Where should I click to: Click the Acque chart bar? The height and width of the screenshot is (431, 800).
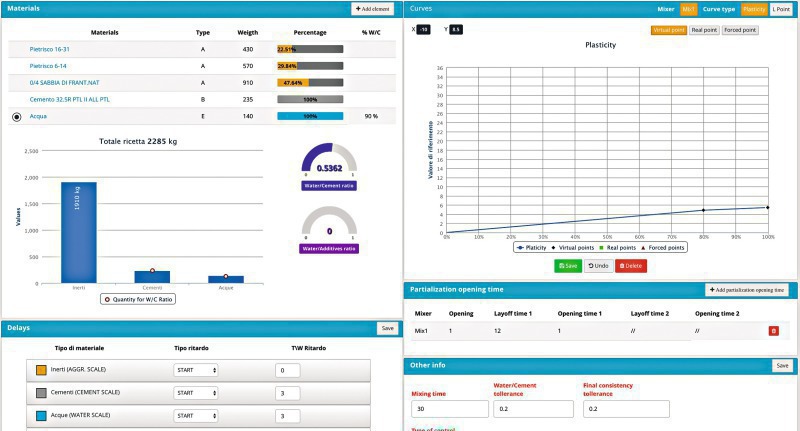click(x=226, y=280)
